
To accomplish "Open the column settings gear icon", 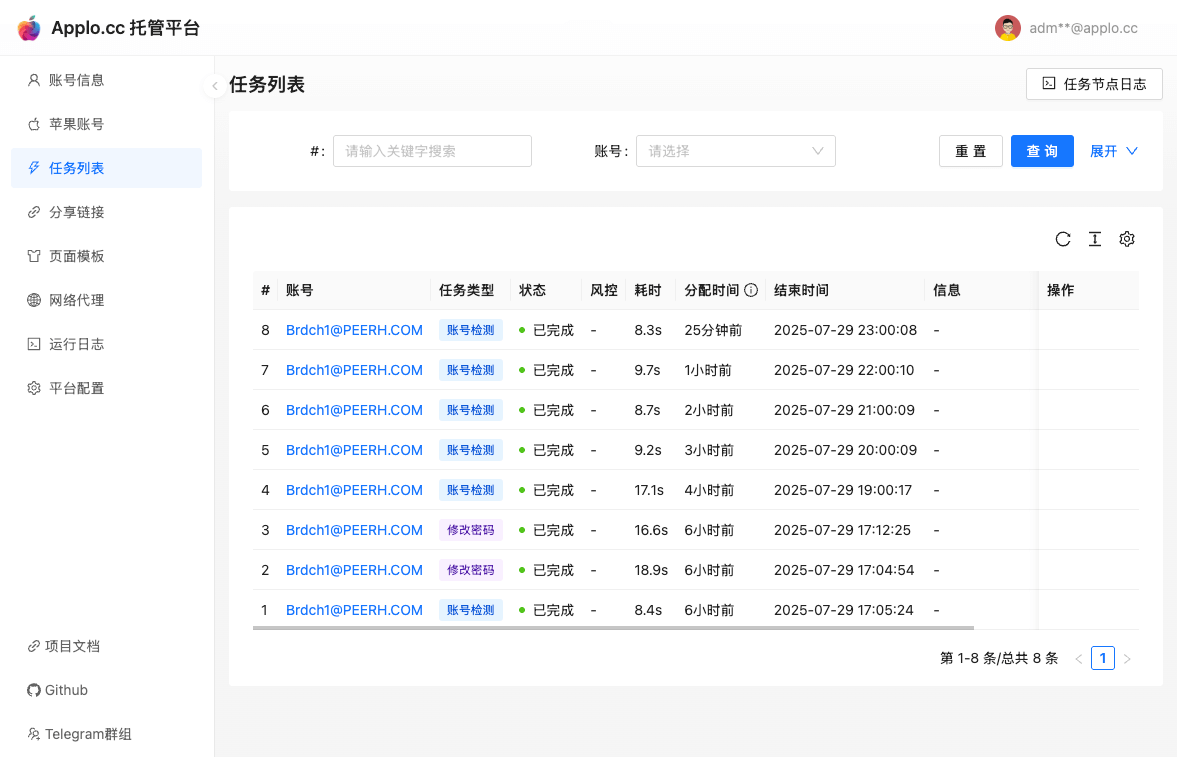I will point(1127,239).
